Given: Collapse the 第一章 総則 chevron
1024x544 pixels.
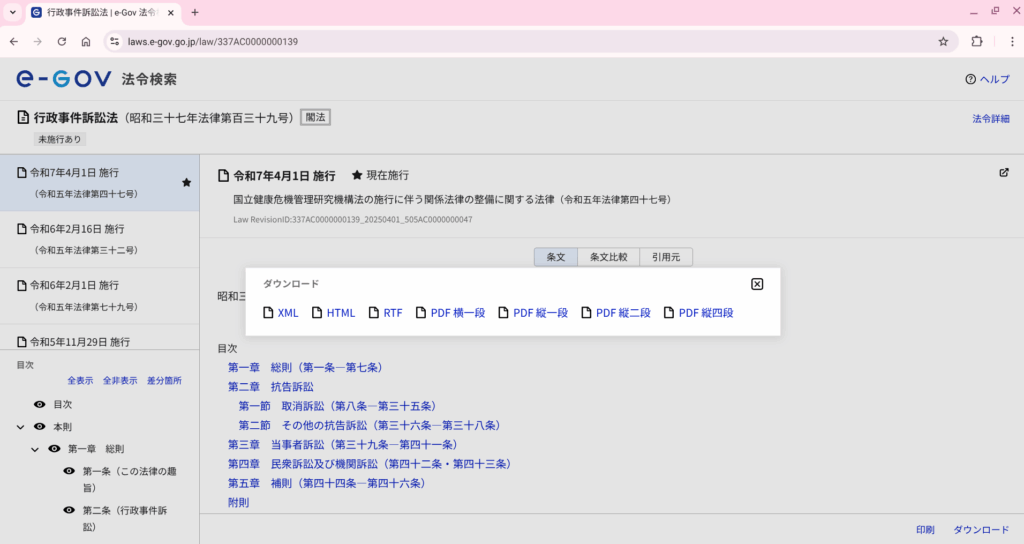Looking at the screenshot, I should pyautogui.click(x=35, y=449).
